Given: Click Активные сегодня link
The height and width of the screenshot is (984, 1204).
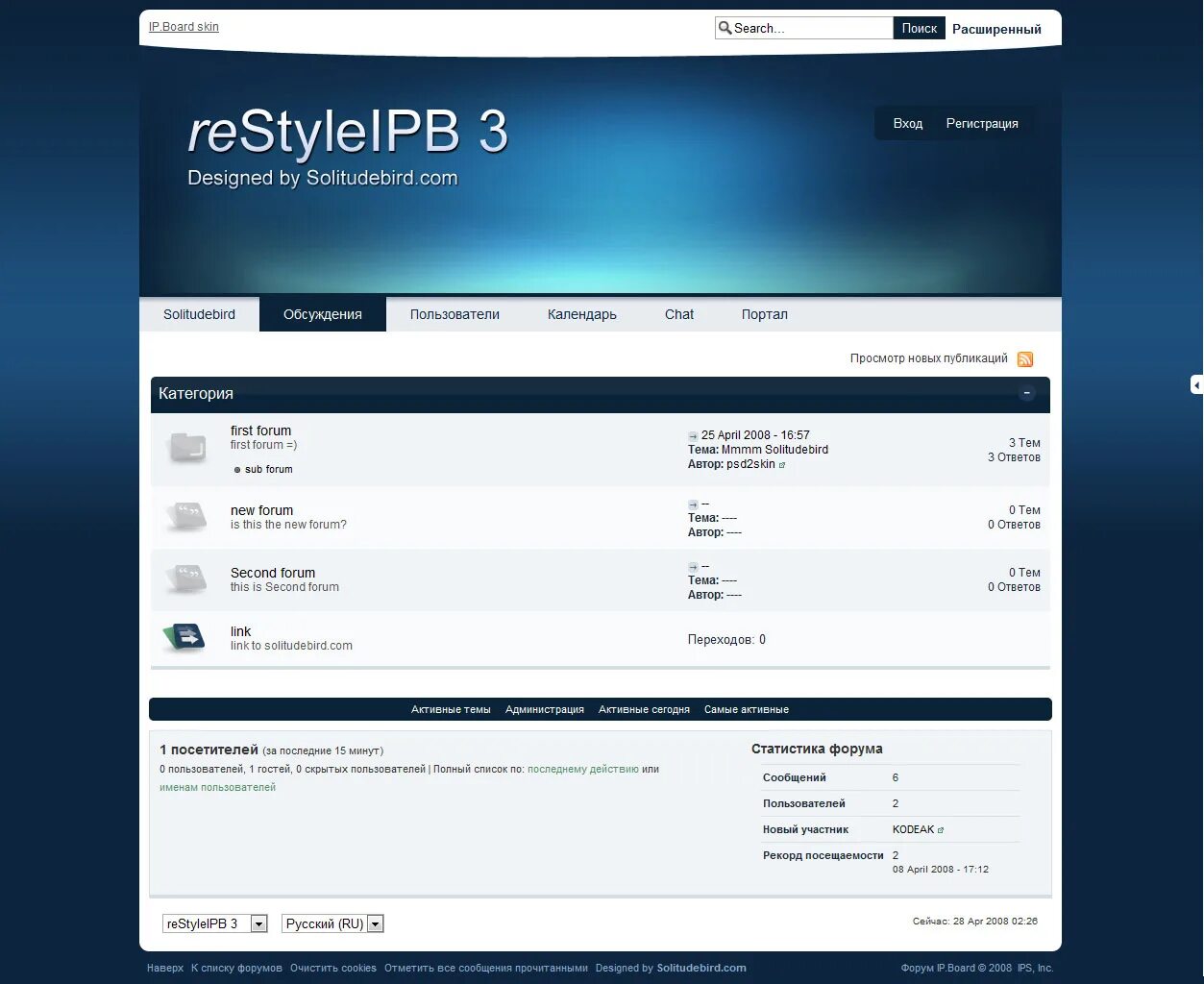Looking at the screenshot, I should (644, 710).
